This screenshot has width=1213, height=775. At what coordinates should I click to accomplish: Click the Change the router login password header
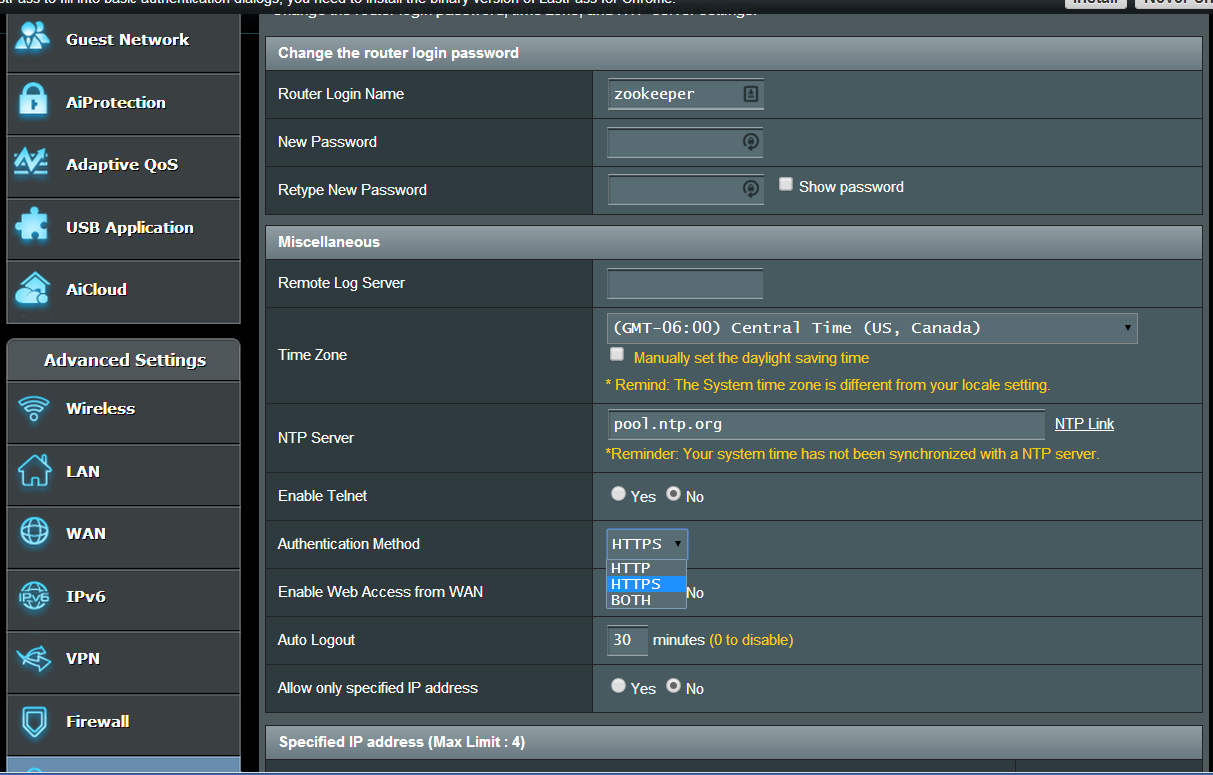(x=733, y=53)
